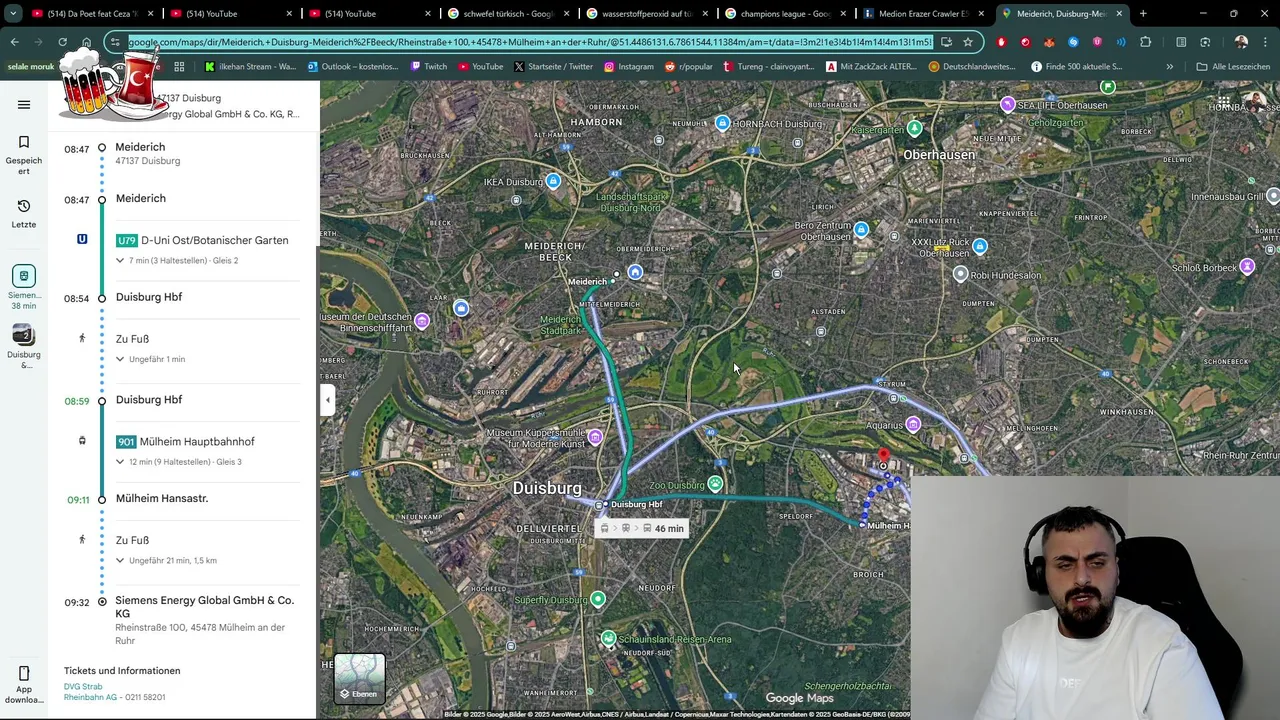Viewport: 1280px width, 720px height.
Task: Open the browser extensions puzzle icon
Action: pyautogui.click(x=1146, y=42)
